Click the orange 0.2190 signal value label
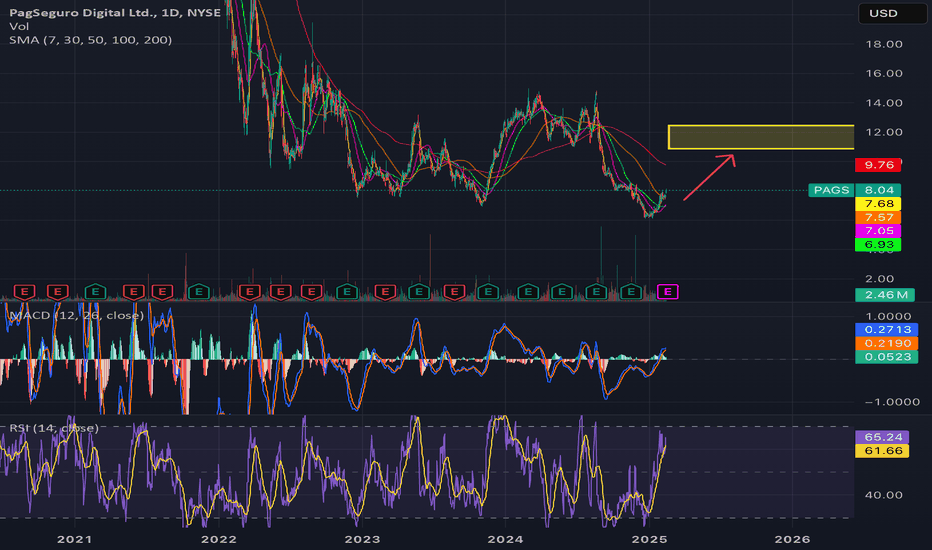The width and height of the screenshot is (932, 550). 886,343
